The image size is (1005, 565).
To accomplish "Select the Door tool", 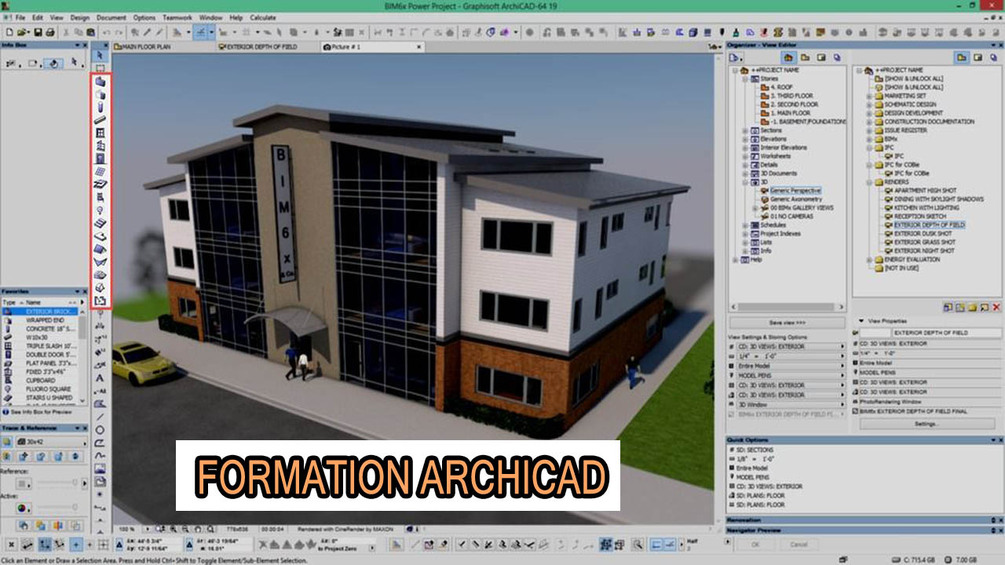I will 100,158.
